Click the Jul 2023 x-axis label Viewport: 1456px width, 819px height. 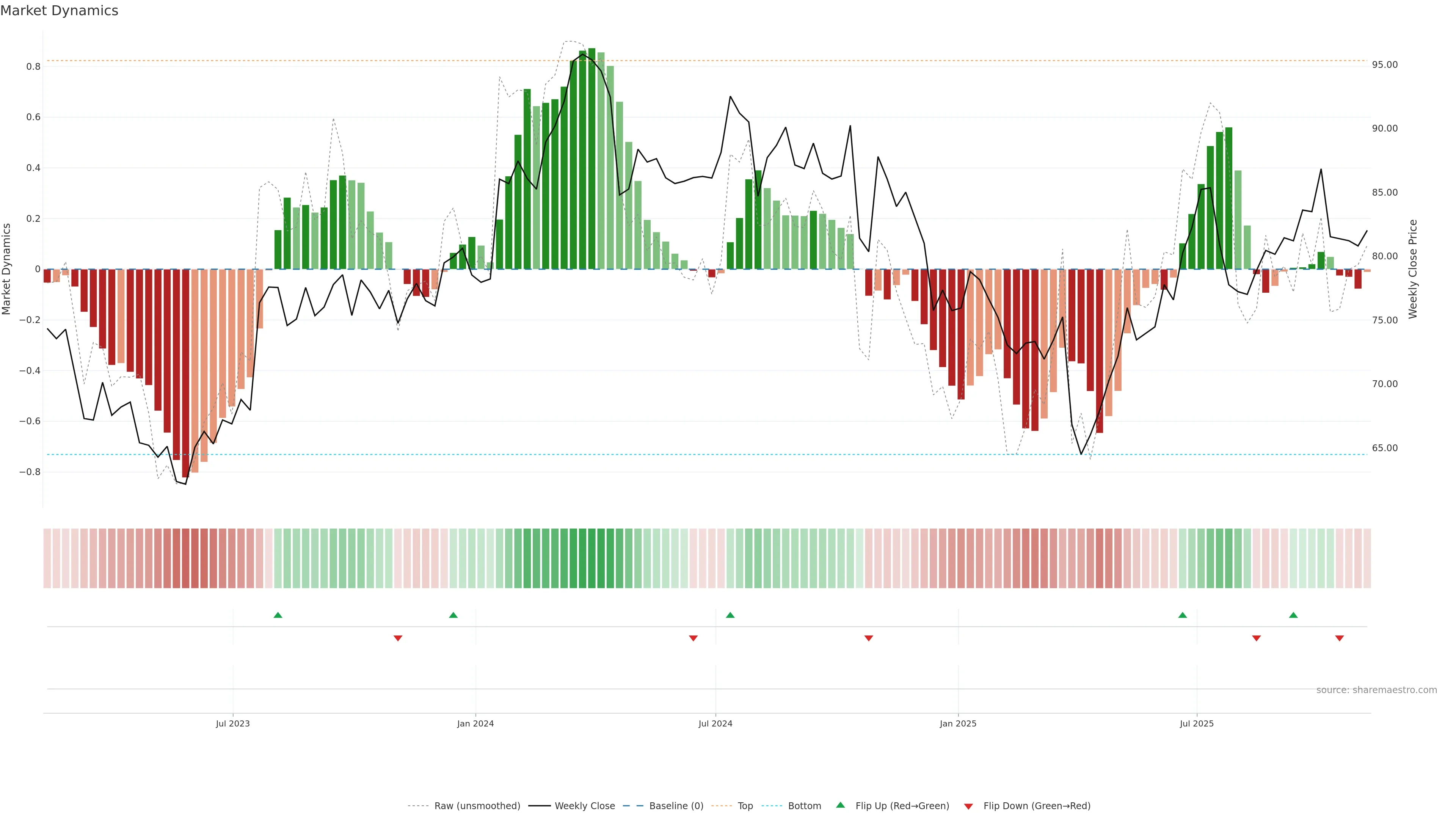tap(232, 723)
